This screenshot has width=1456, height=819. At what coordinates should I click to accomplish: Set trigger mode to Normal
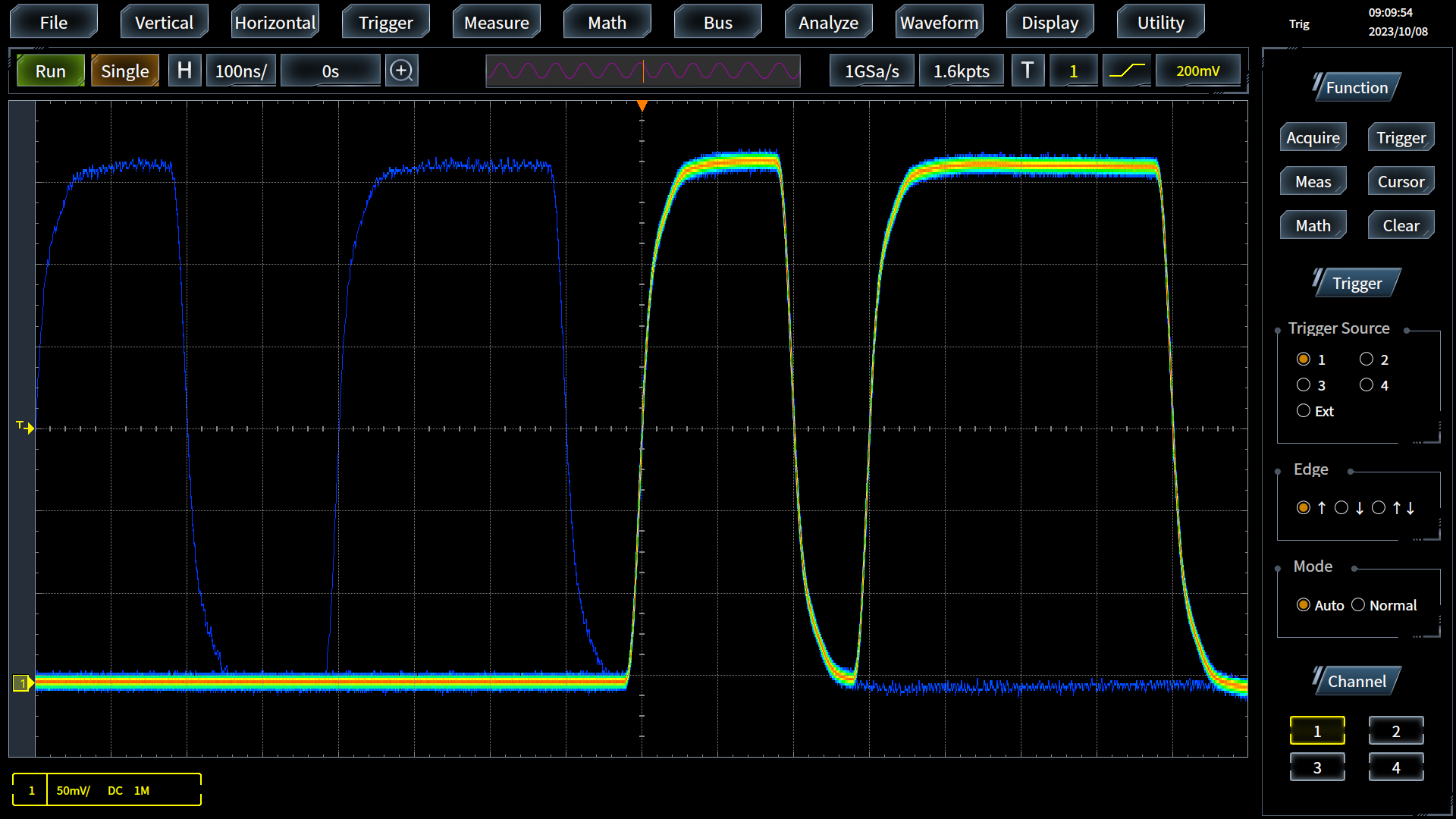coord(1358,605)
